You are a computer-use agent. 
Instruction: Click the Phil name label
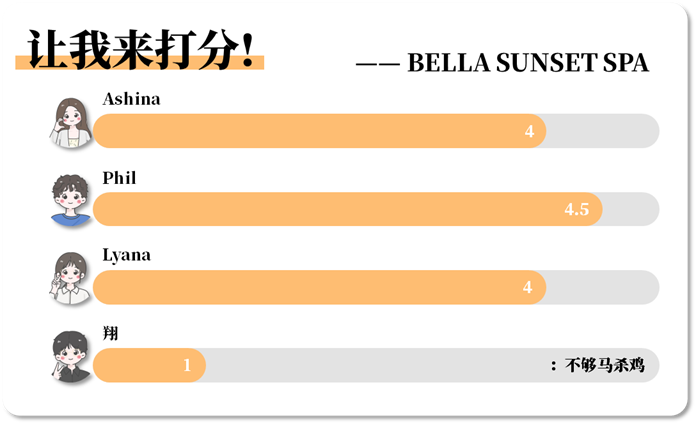(119, 178)
